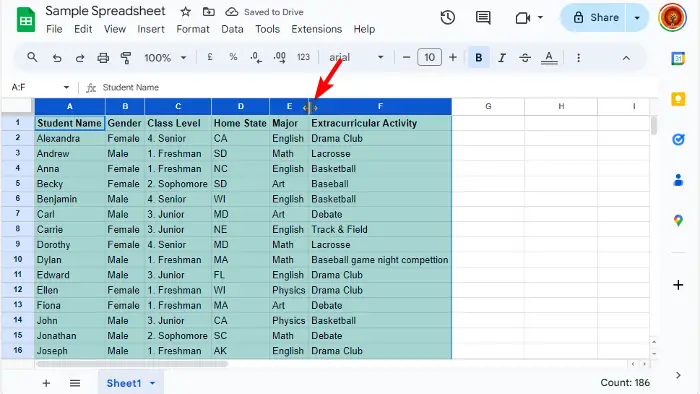Open Google Tasks side panel
Viewport: 700px width, 394px height.
pos(678,139)
